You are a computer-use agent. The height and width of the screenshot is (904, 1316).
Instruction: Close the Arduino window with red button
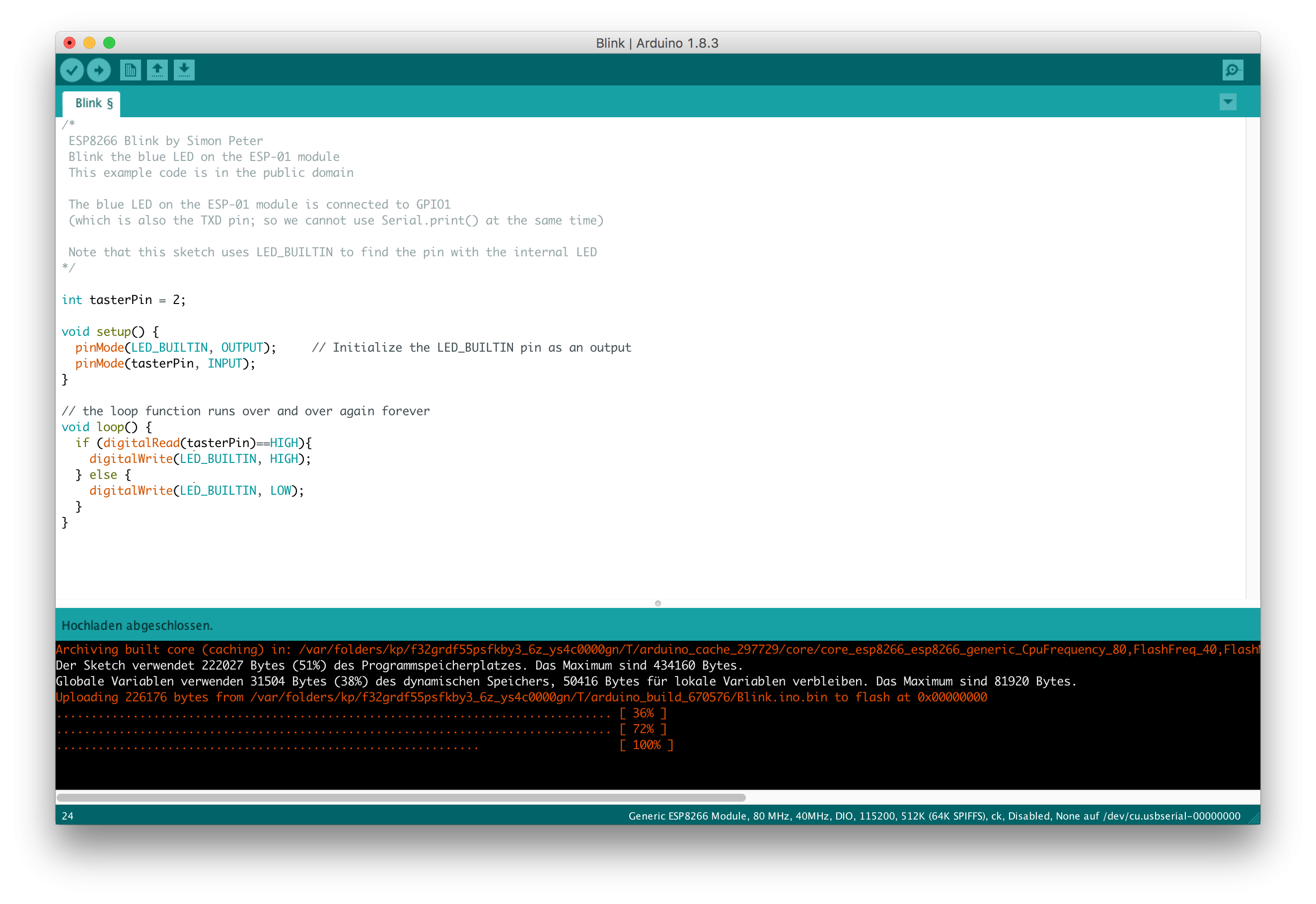pyautogui.click(x=70, y=43)
